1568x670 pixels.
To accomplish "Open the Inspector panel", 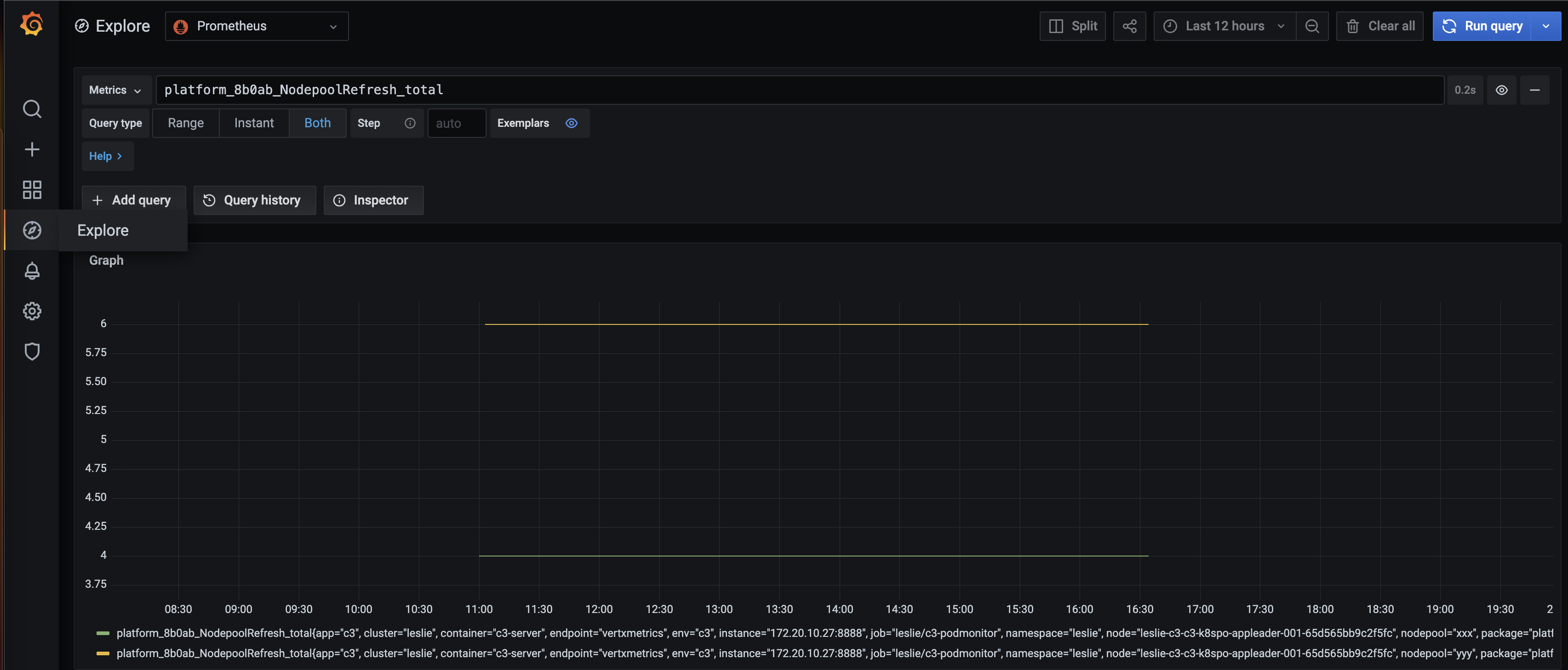I will [373, 200].
